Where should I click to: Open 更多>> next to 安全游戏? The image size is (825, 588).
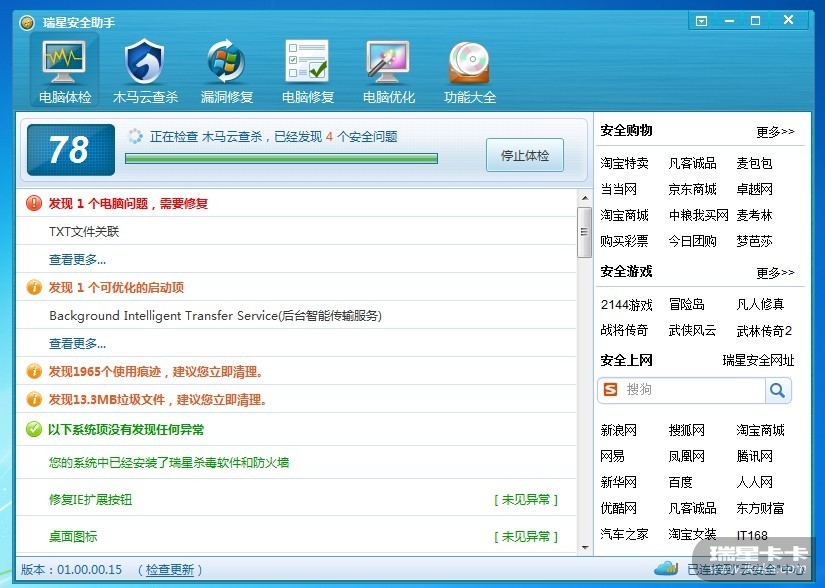click(x=775, y=272)
